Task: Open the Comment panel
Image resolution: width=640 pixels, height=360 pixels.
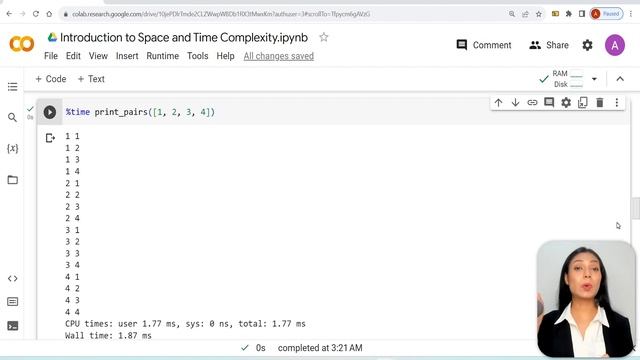Action: (484, 45)
